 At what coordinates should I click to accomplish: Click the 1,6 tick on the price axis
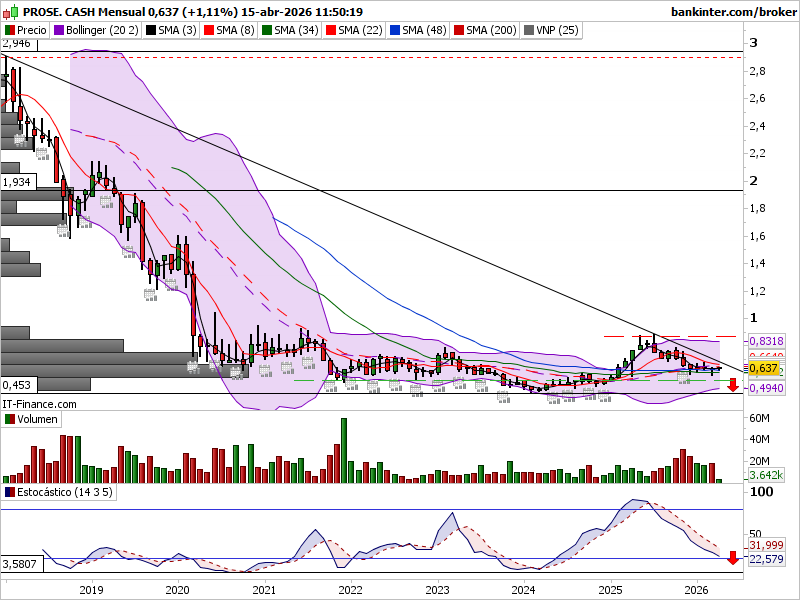pyautogui.click(x=758, y=236)
